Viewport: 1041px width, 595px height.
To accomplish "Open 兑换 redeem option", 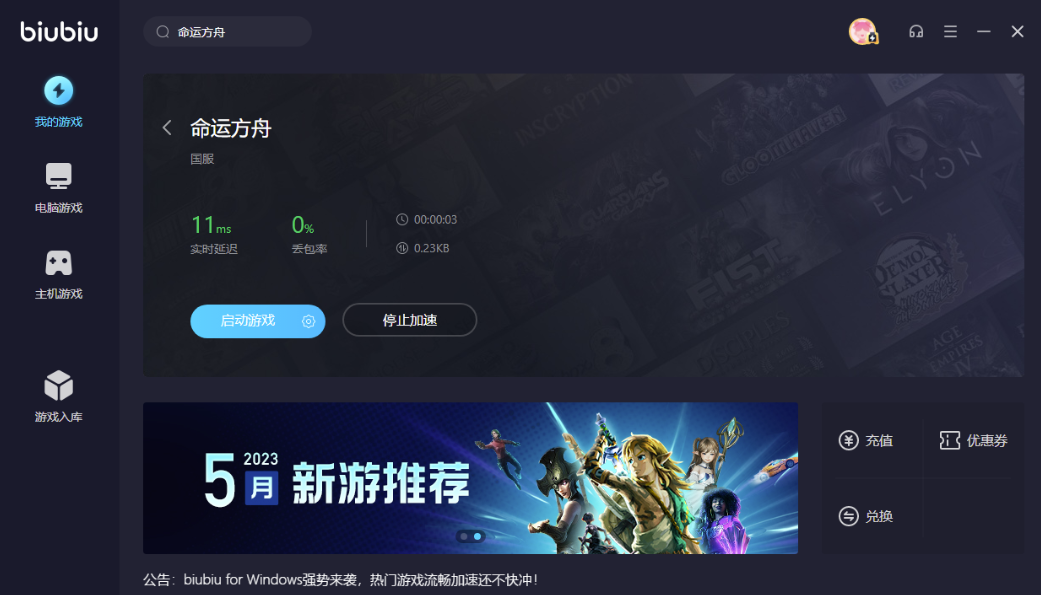I will (x=867, y=516).
